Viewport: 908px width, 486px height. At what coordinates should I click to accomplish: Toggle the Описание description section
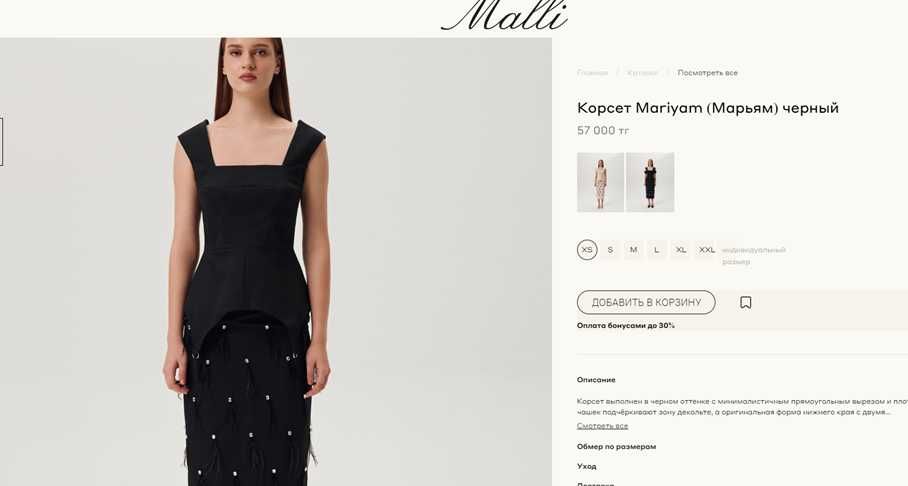(596, 380)
